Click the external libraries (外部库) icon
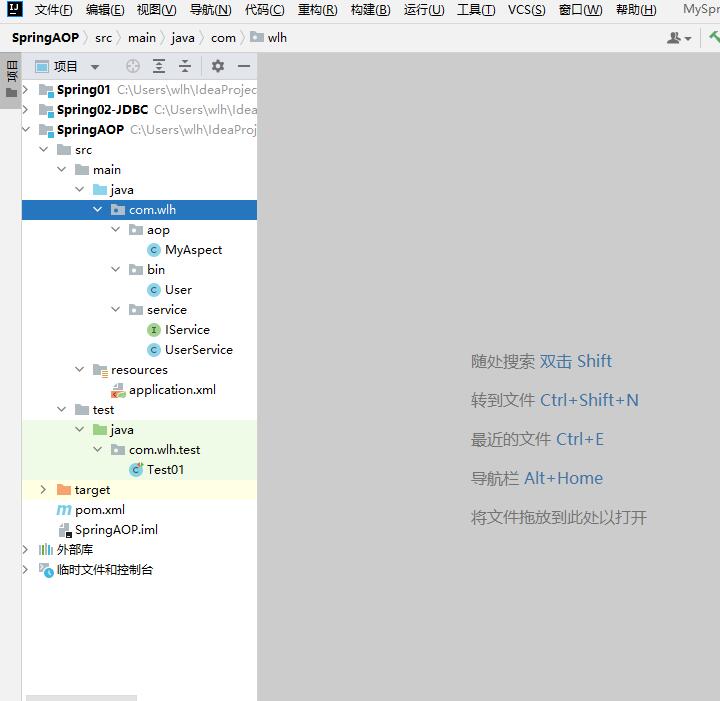 46,550
